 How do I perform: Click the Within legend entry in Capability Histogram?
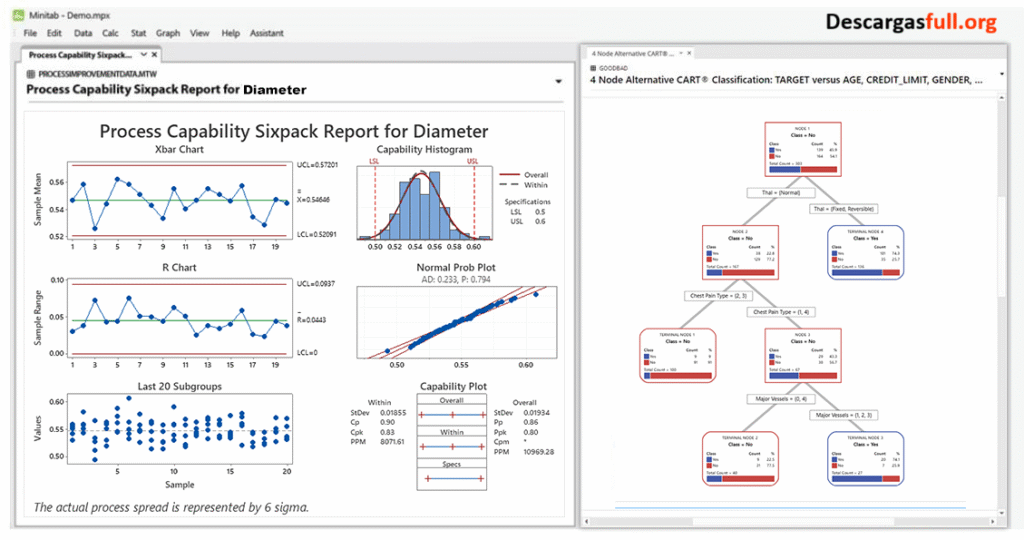pyautogui.click(x=524, y=185)
